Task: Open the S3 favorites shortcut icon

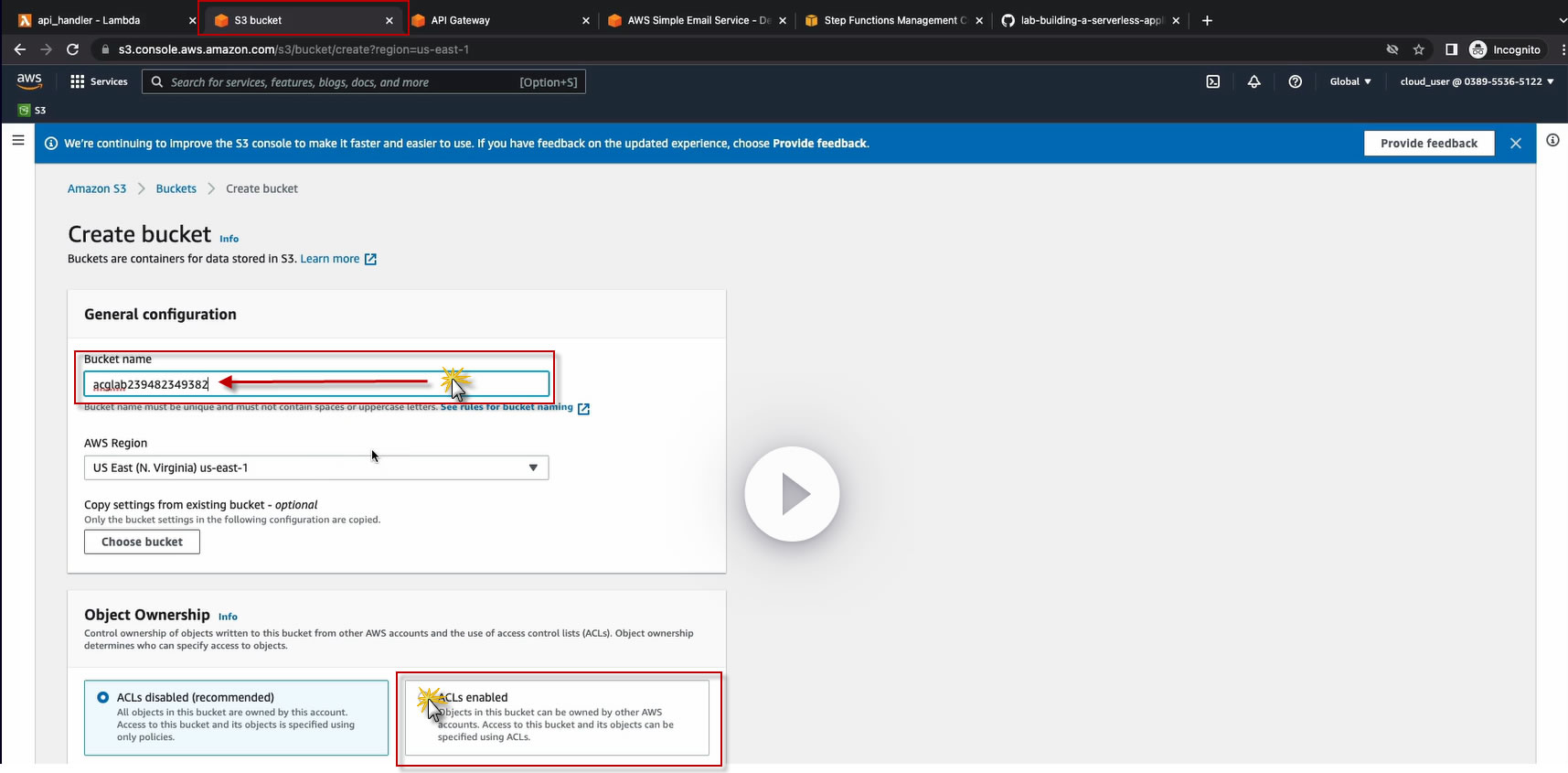Action: 25,110
